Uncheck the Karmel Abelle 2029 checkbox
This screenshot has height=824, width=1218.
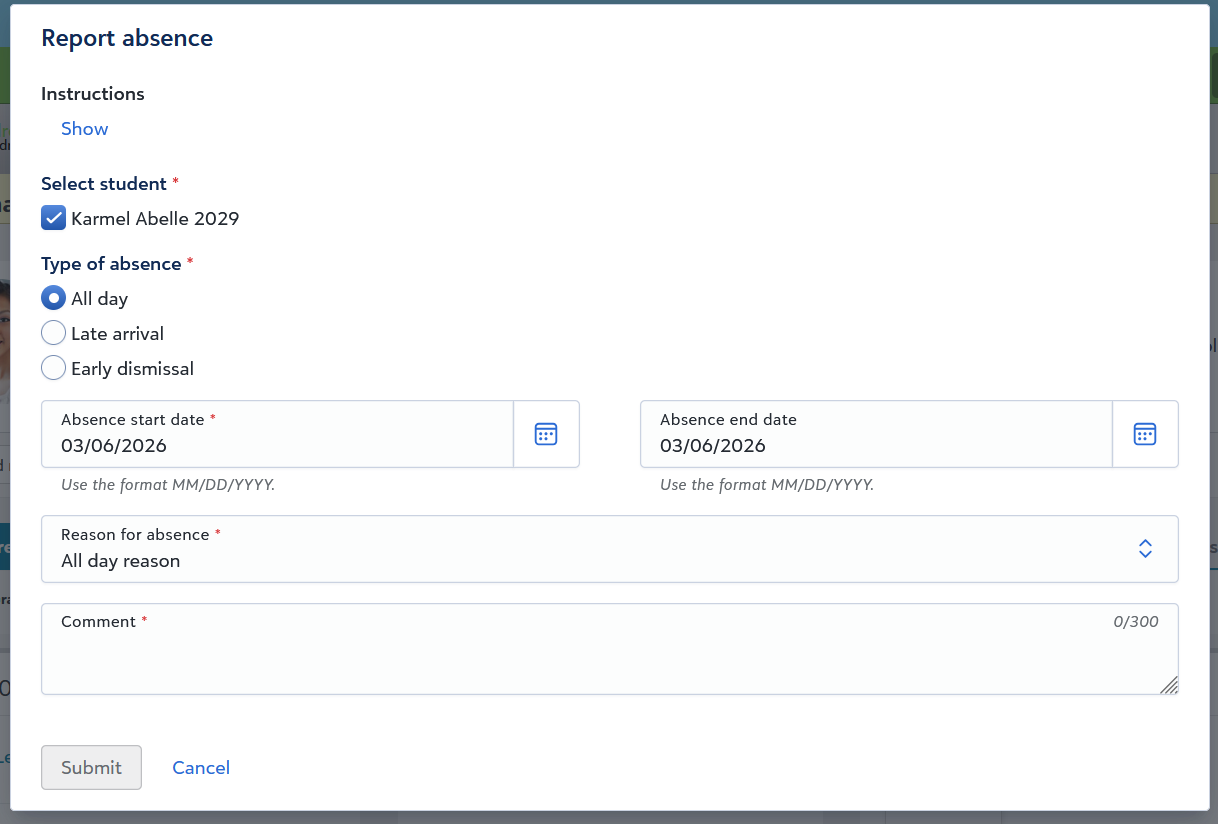pyautogui.click(x=53, y=217)
